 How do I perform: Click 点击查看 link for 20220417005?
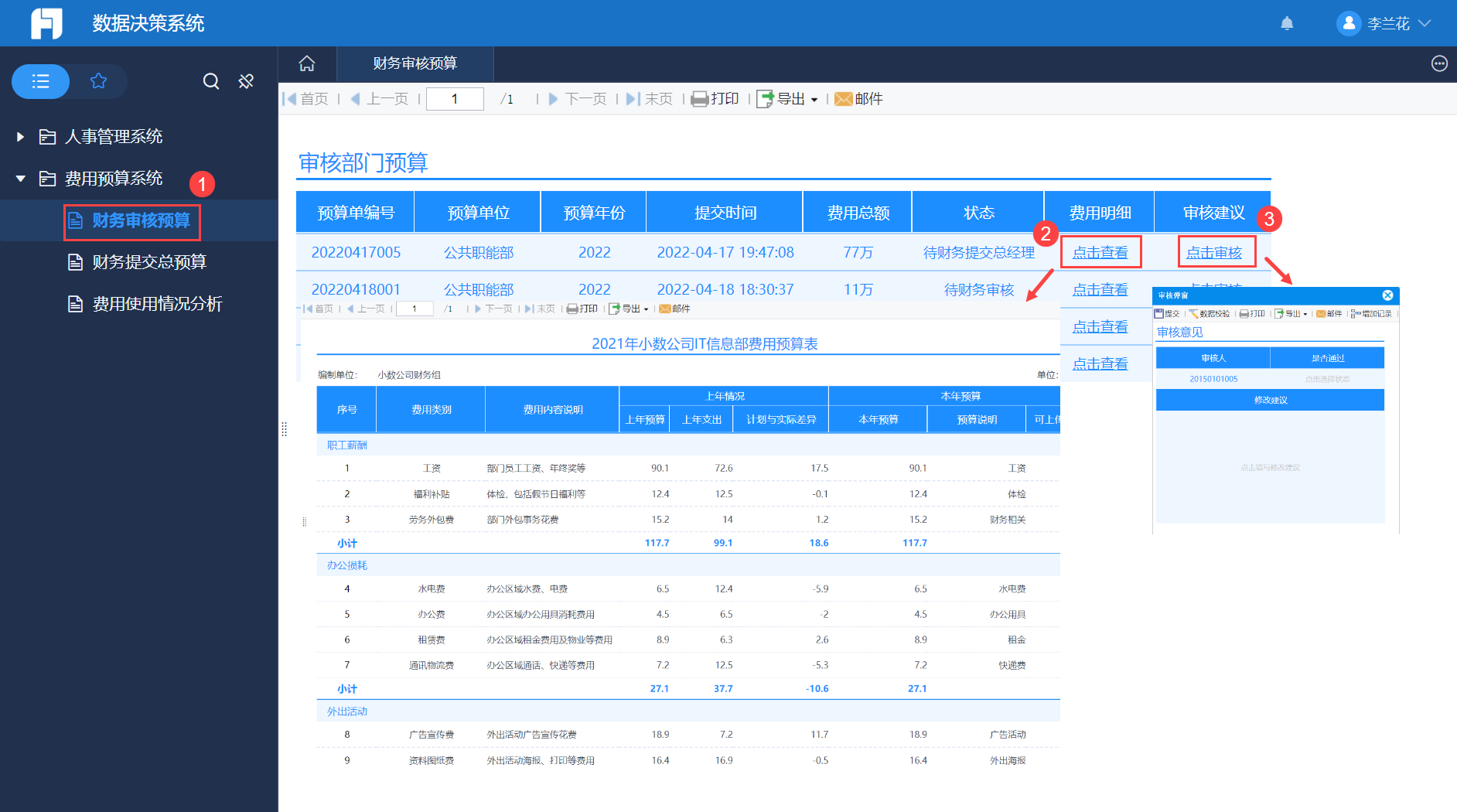[1100, 253]
